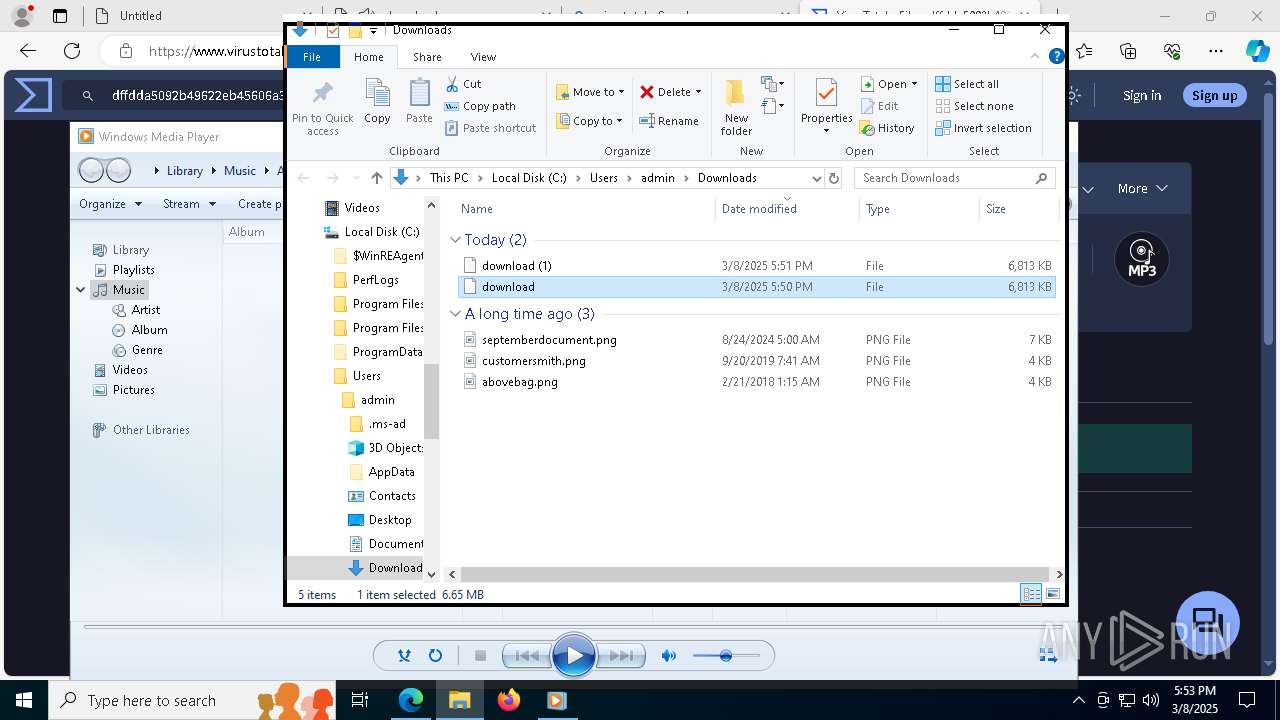Switch to the Share ribbon tab

point(427,57)
